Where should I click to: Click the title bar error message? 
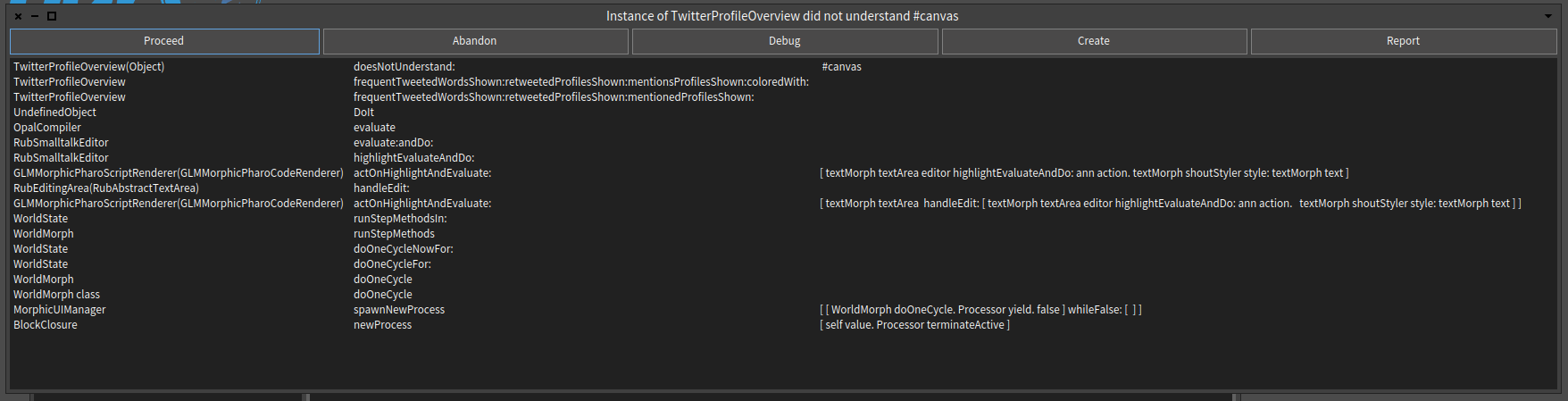tap(782, 16)
